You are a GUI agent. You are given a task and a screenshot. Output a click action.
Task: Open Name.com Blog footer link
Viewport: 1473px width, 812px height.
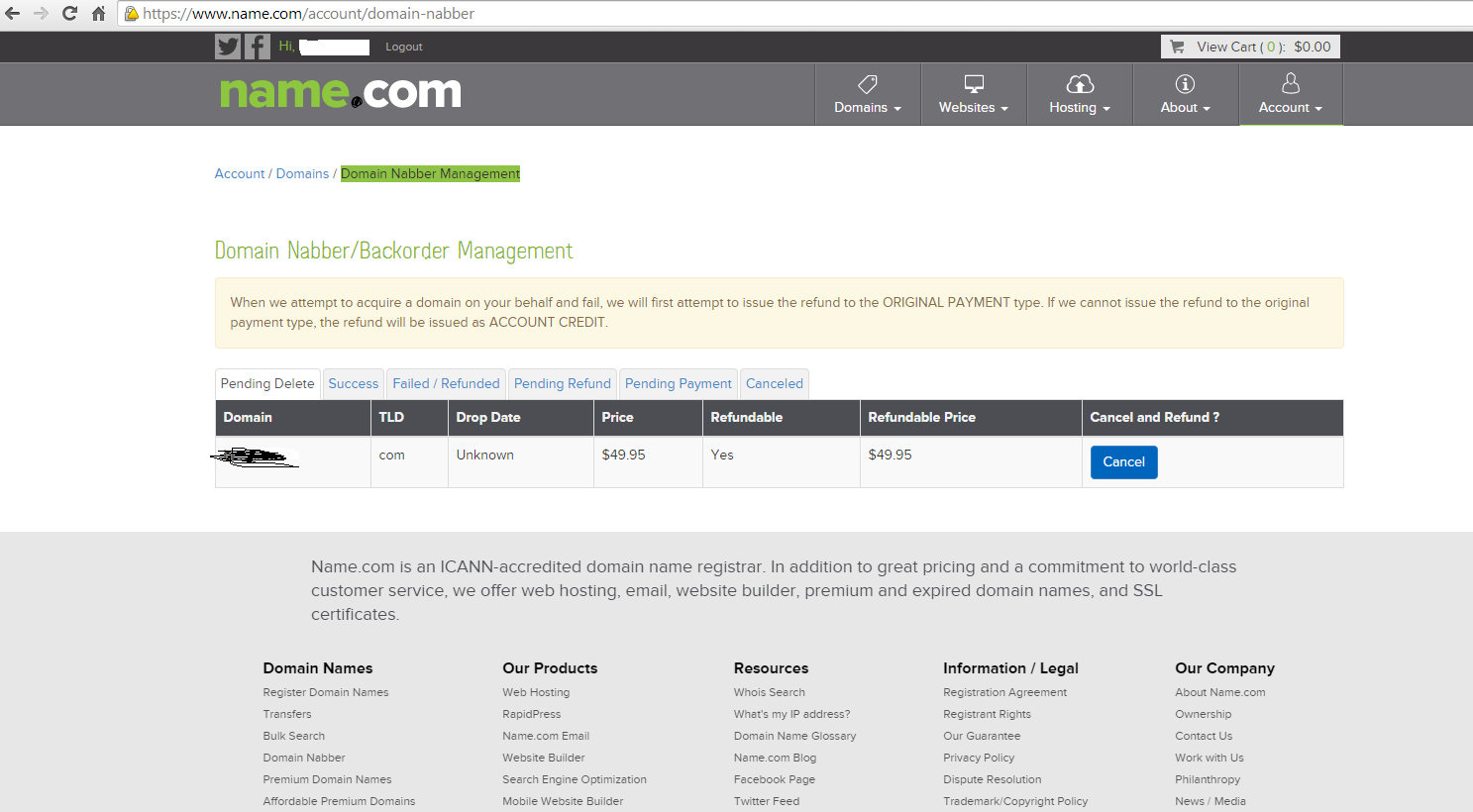(x=776, y=758)
